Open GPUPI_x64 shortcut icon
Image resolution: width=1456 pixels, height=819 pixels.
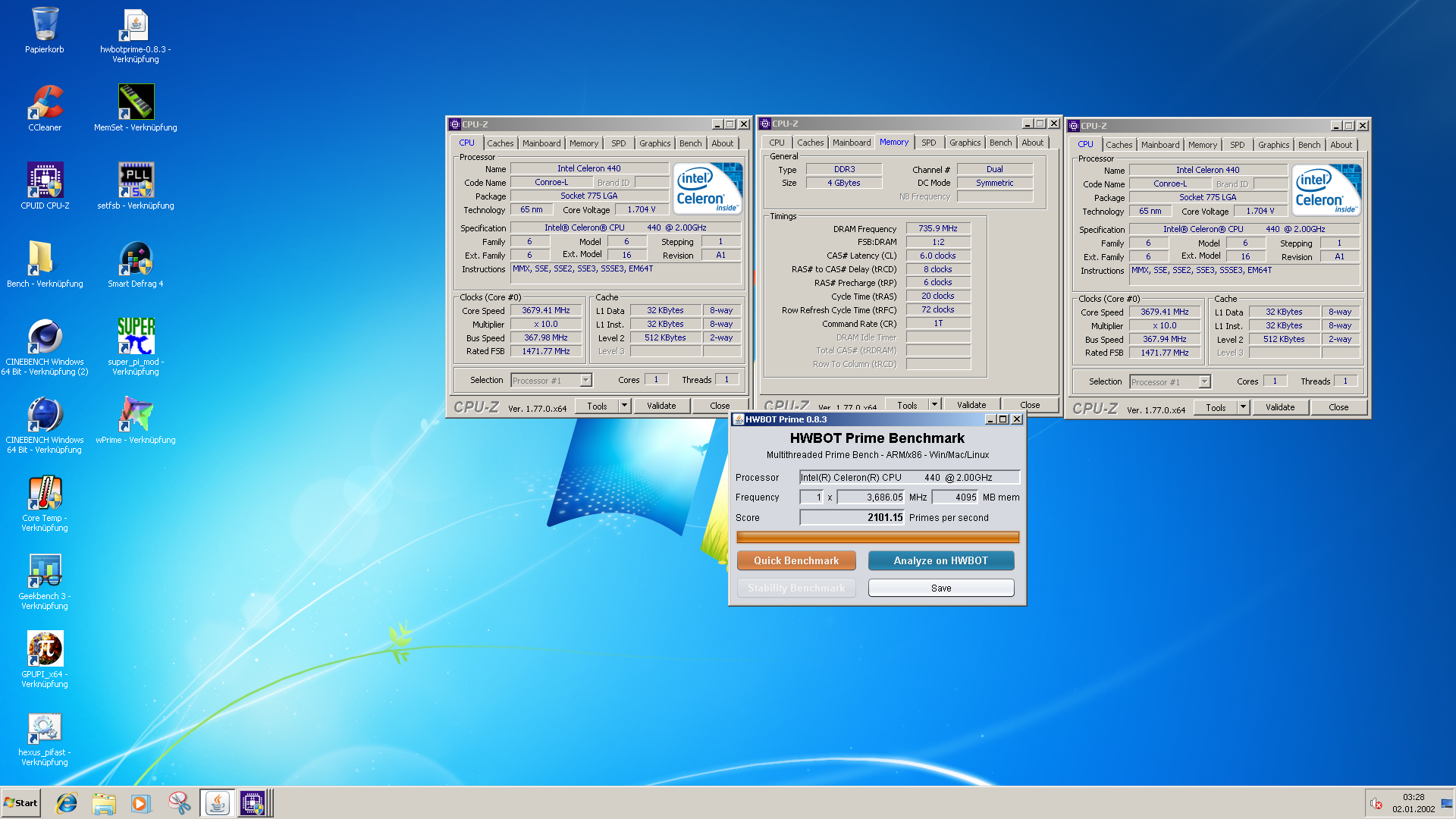pos(45,660)
